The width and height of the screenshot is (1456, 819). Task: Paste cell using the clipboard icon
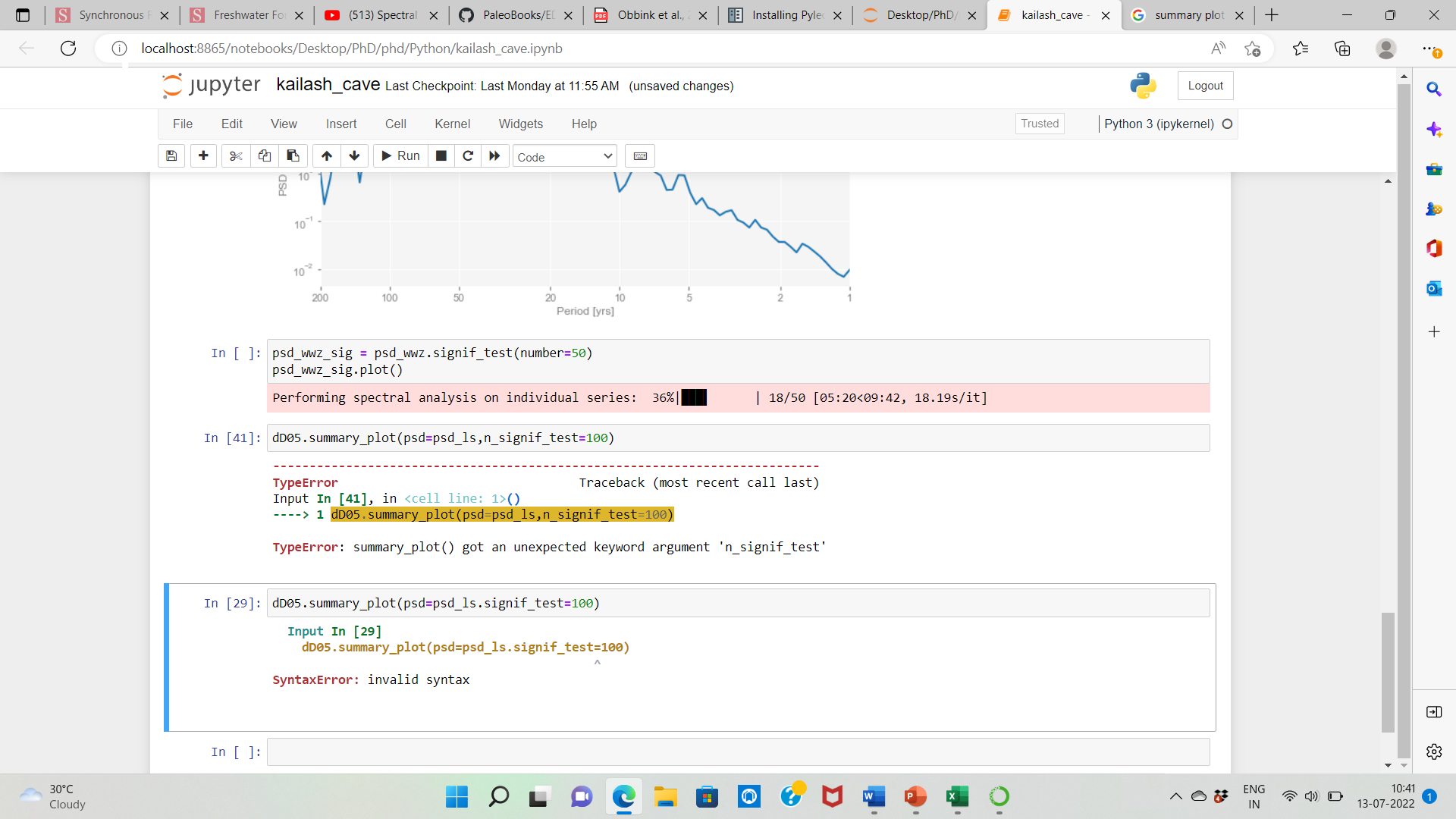[x=293, y=155]
